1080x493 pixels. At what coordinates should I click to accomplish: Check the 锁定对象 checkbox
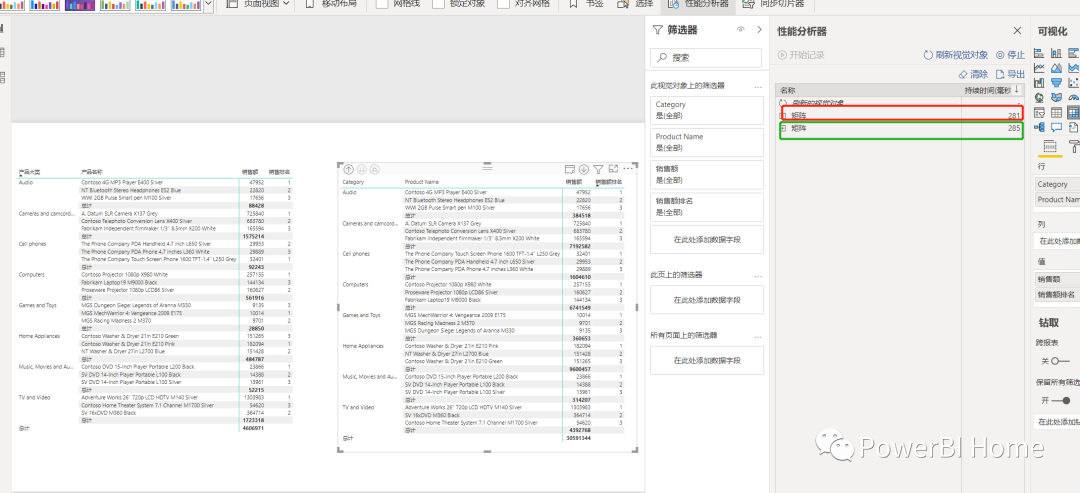coord(438,3)
